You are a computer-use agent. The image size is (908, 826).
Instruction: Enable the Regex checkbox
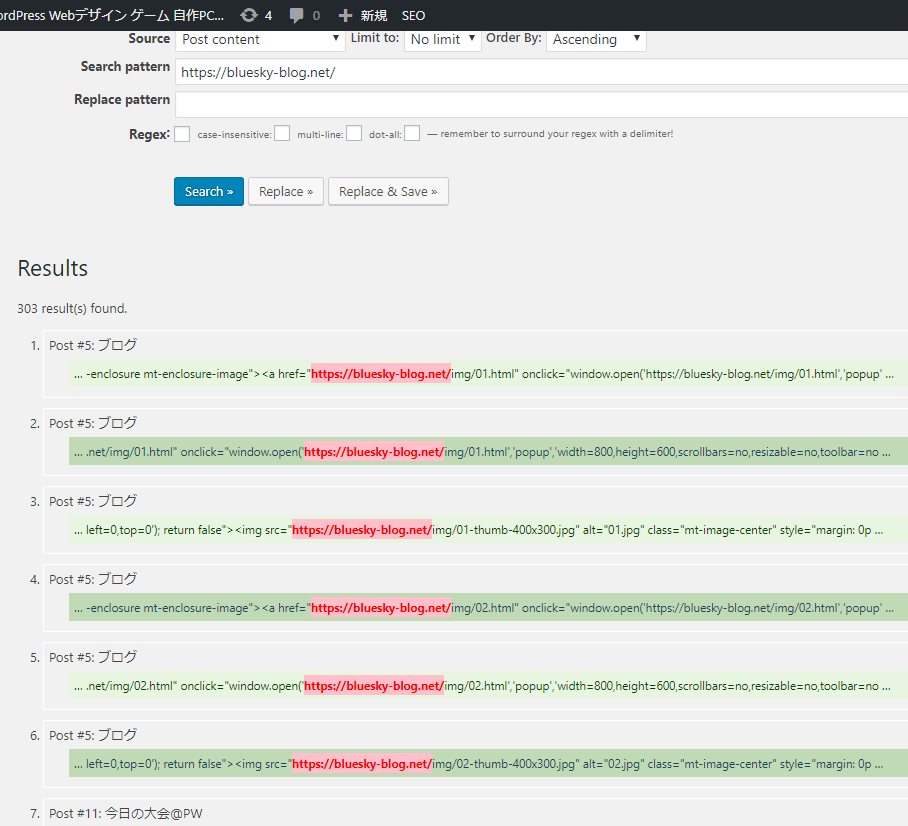tap(182, 134)
